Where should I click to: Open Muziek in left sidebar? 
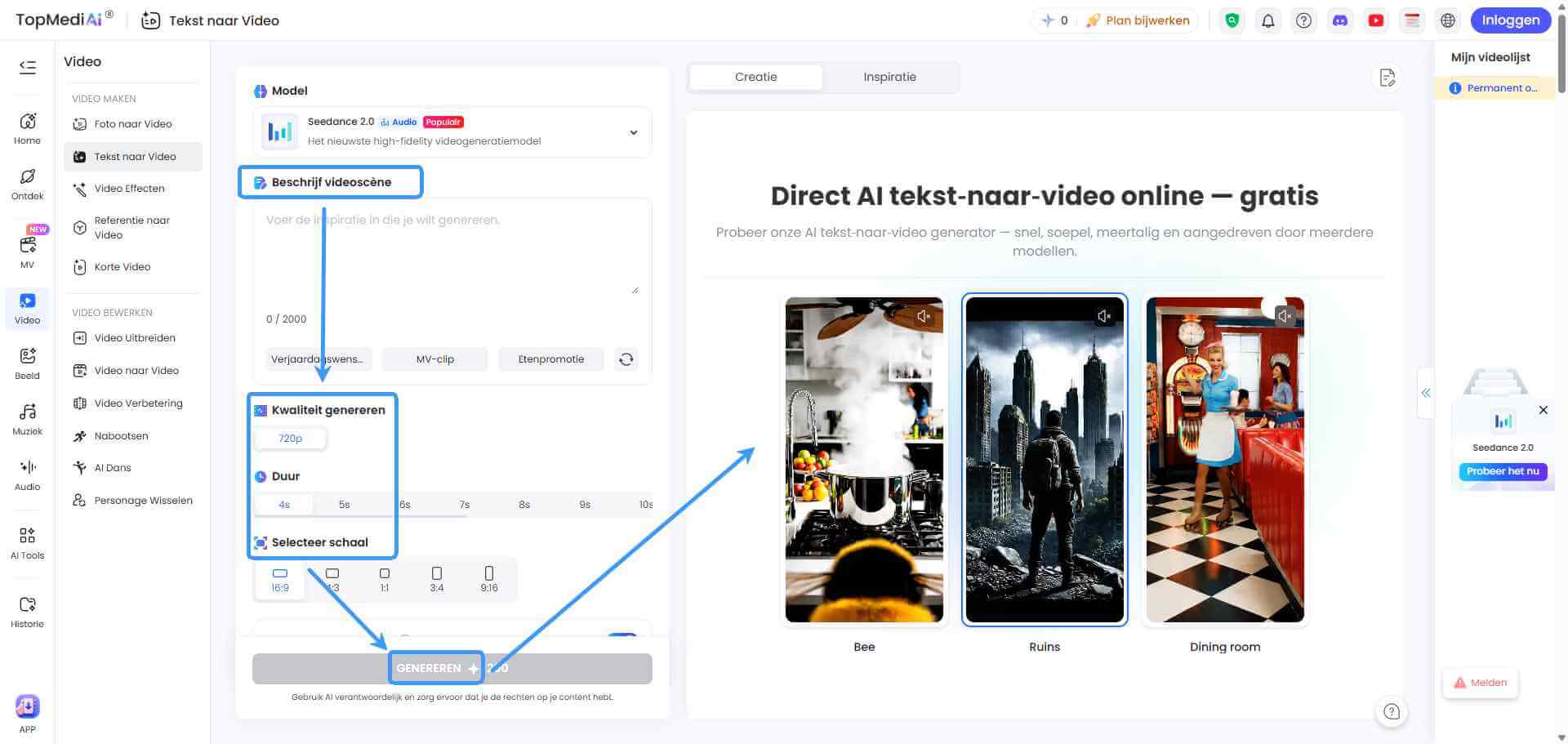pos(27,418)
